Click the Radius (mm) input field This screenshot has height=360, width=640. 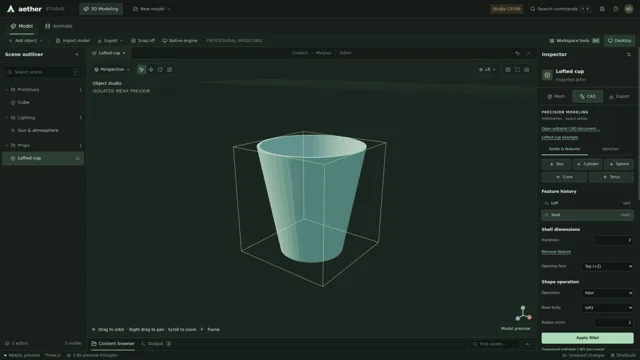click(x=613, y=323)
